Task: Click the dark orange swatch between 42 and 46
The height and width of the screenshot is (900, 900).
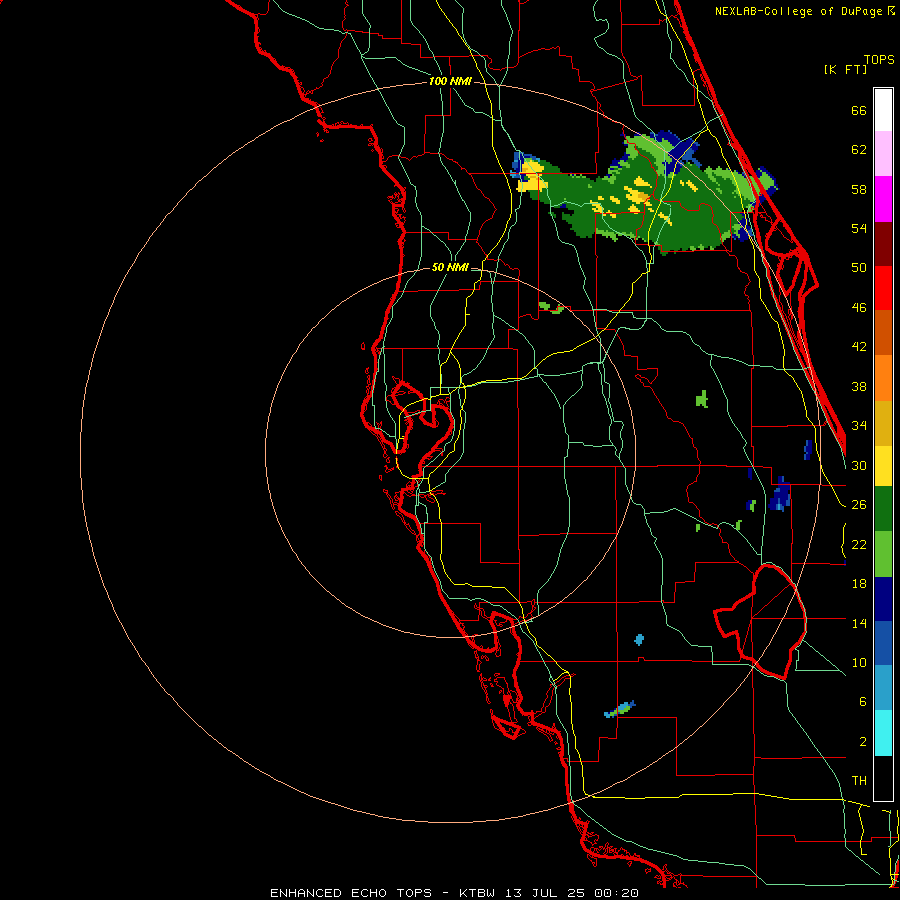Action: 883,333
